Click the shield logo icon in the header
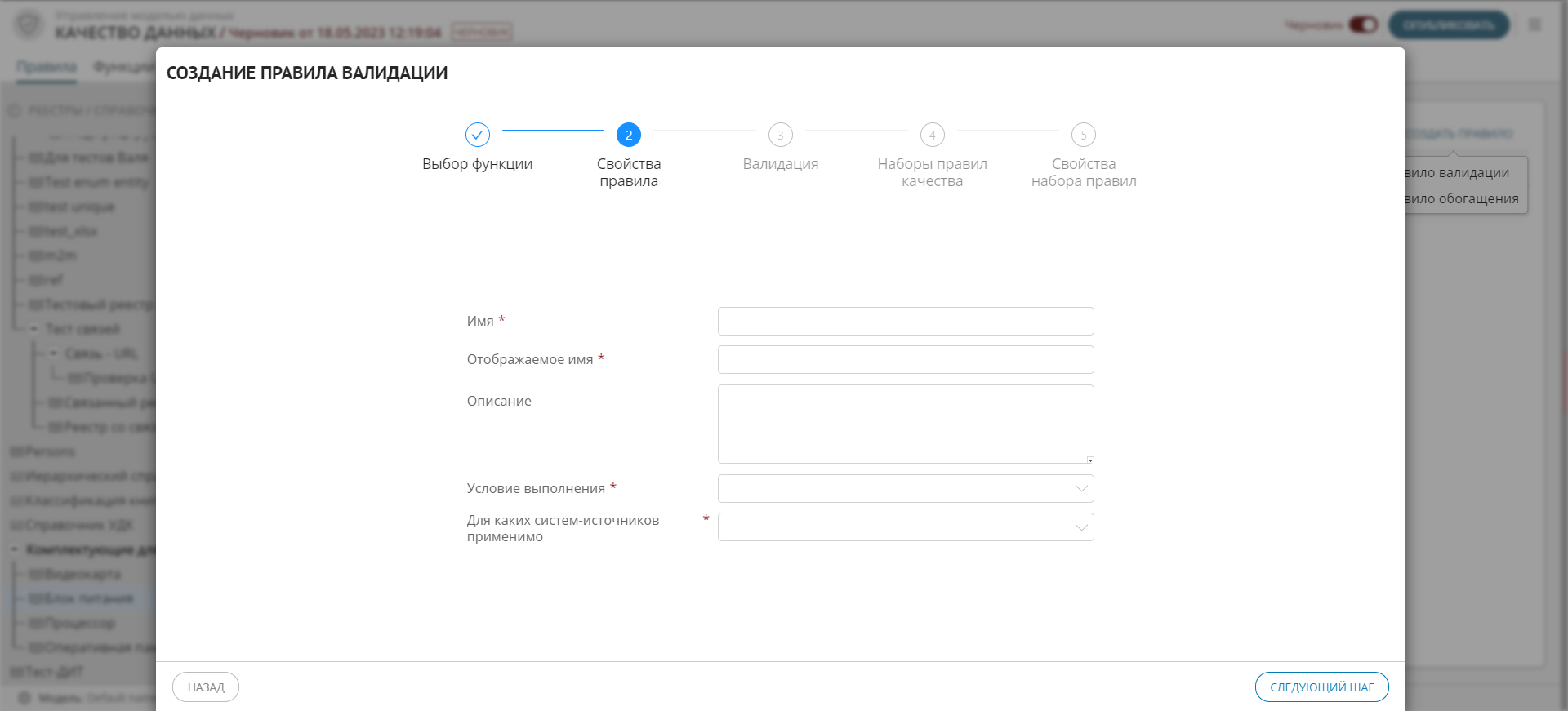 (29, 24)
